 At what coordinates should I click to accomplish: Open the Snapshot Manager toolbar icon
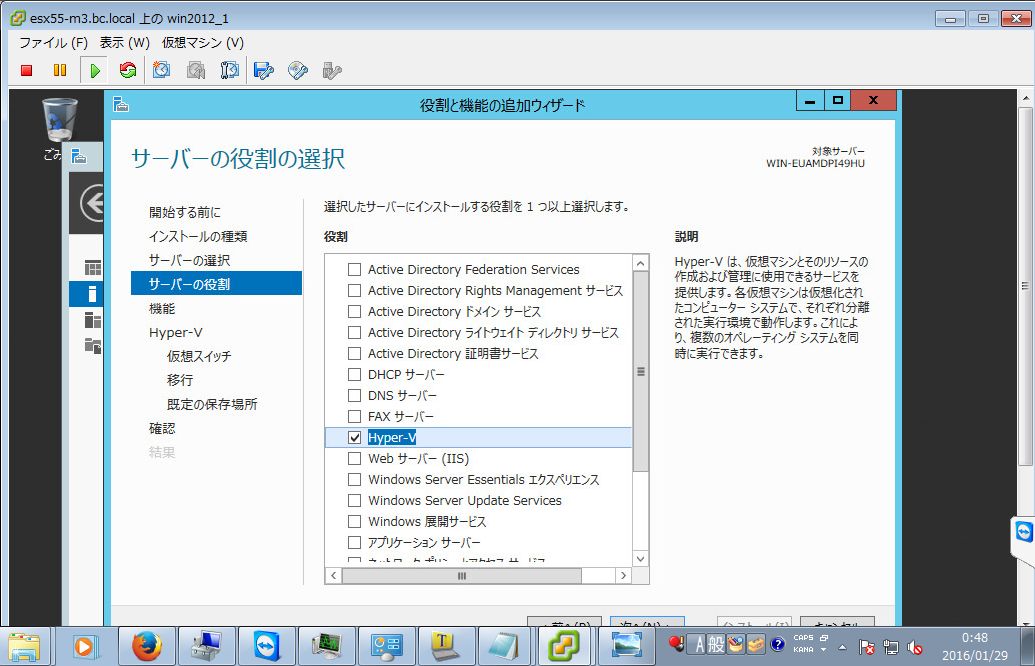(x=229, y=70)
